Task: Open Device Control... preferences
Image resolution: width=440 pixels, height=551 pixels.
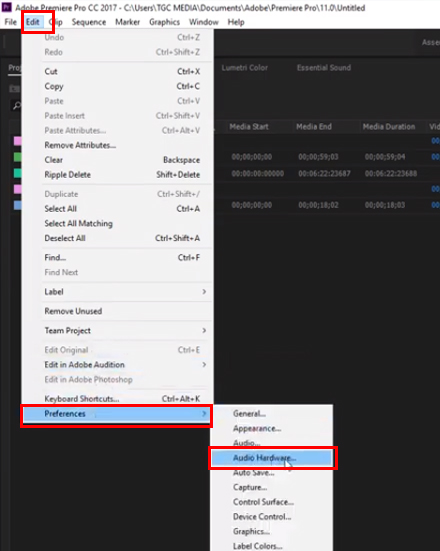Action: [271, 517]
